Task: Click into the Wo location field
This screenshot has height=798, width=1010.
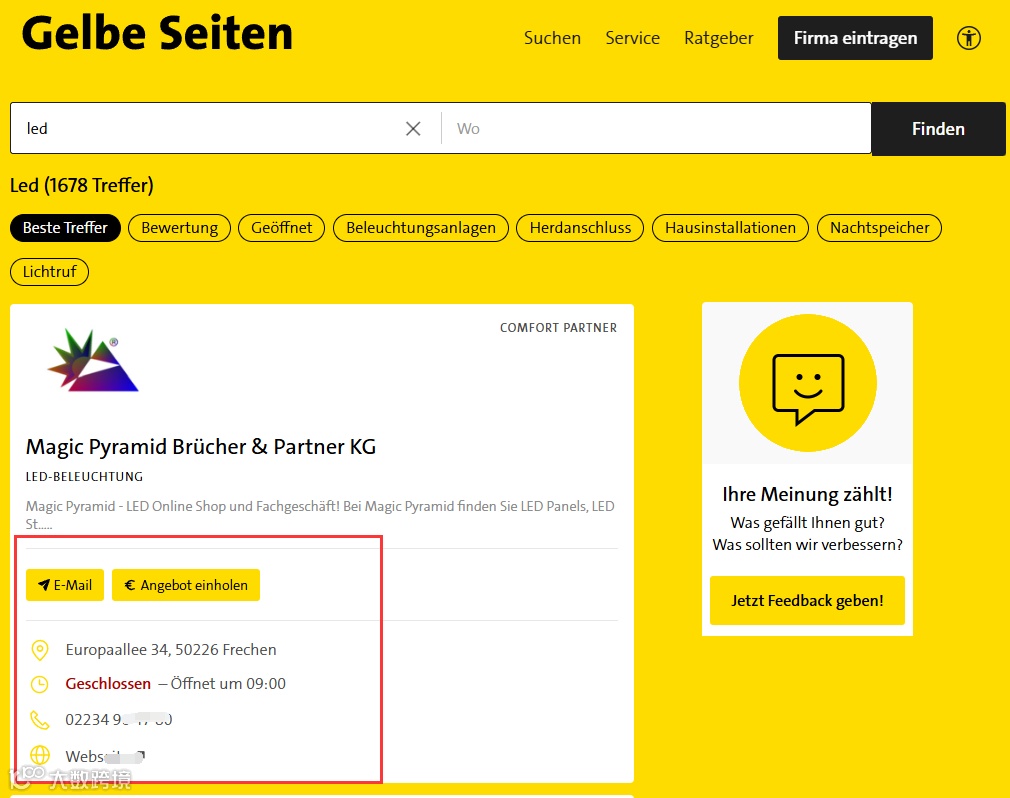Action: tap(657, 128)
